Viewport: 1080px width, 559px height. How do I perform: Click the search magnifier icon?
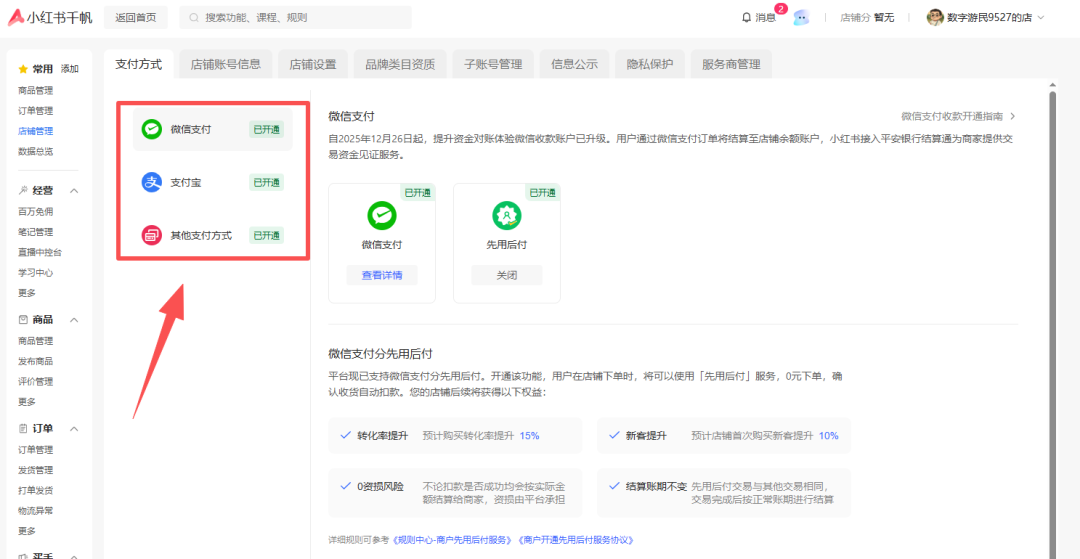coord(194,17)
